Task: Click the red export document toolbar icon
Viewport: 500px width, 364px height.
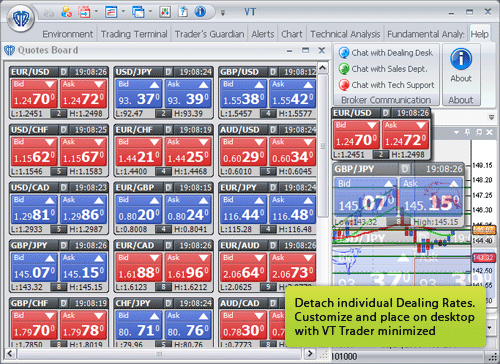Action: point(84,12)
